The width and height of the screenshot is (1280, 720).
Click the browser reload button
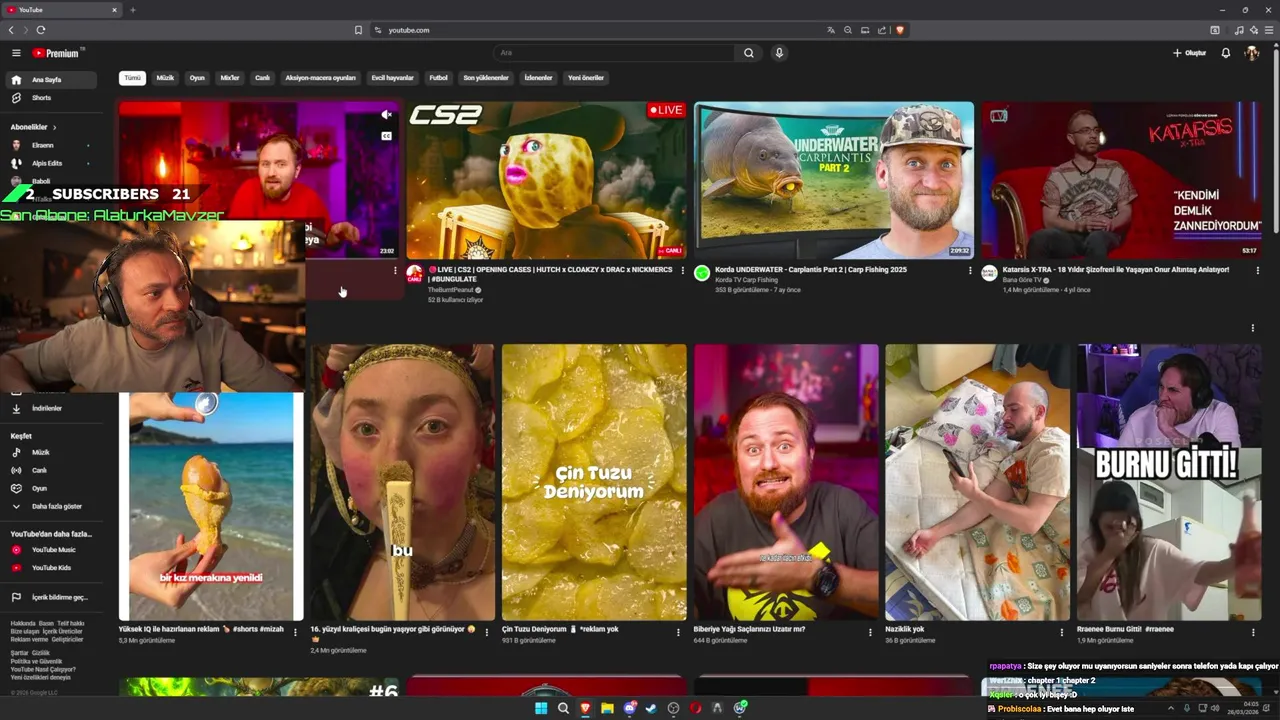(41, 30)
